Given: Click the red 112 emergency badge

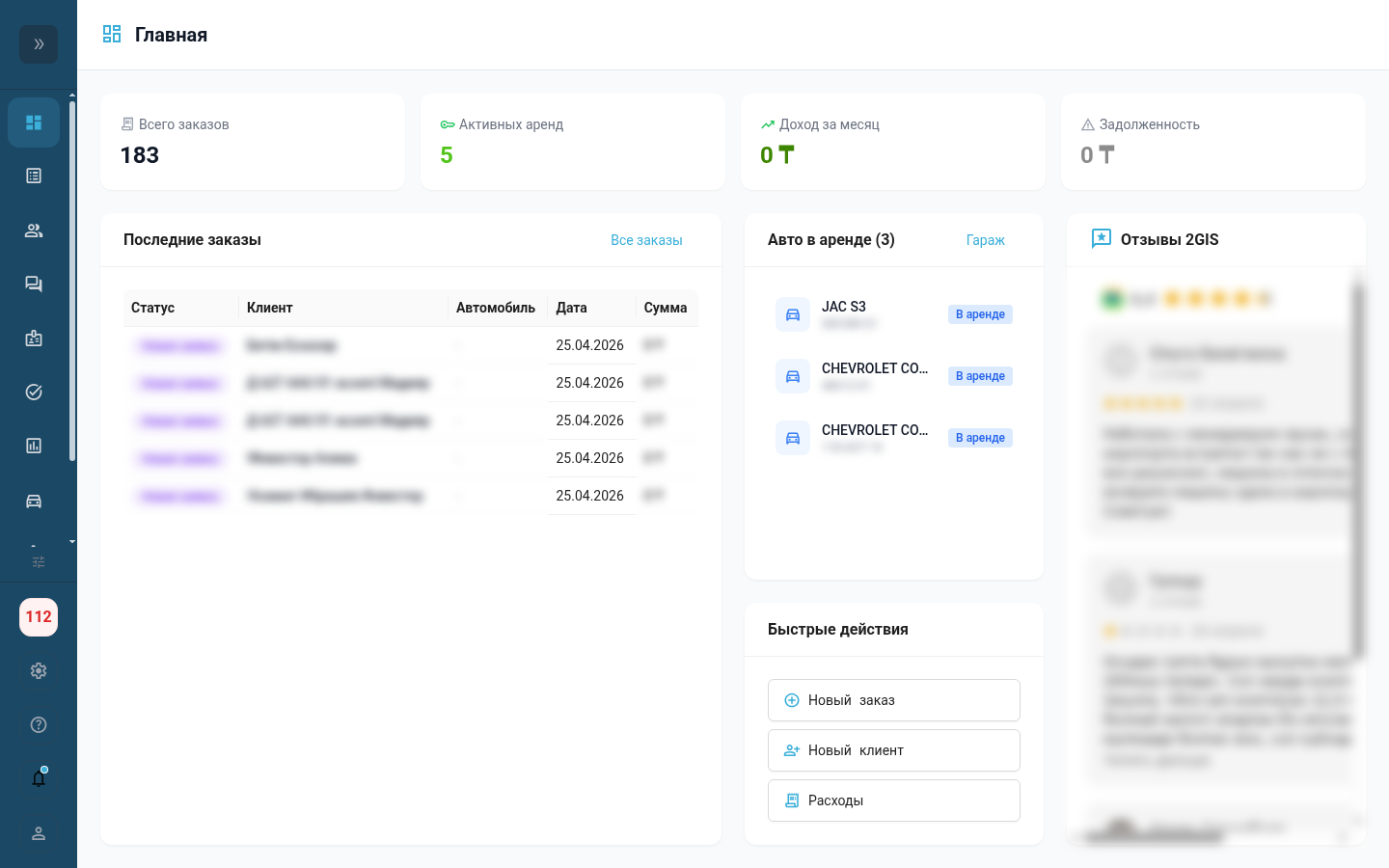Looking at the screenshot, I should click(x=39, y=617).
